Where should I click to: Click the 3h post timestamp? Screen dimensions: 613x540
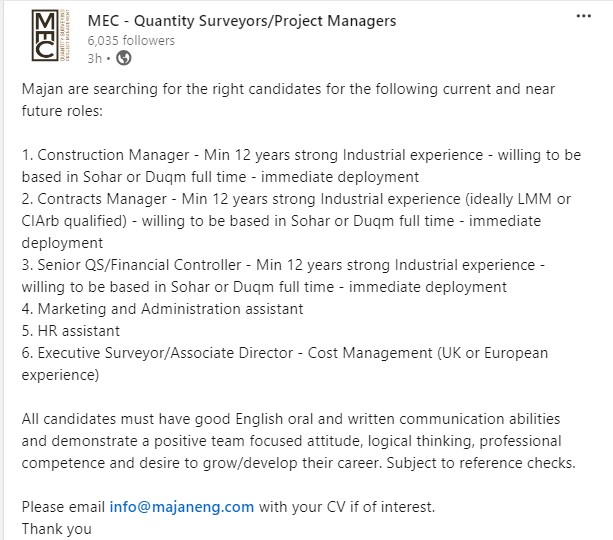point(94,59)
